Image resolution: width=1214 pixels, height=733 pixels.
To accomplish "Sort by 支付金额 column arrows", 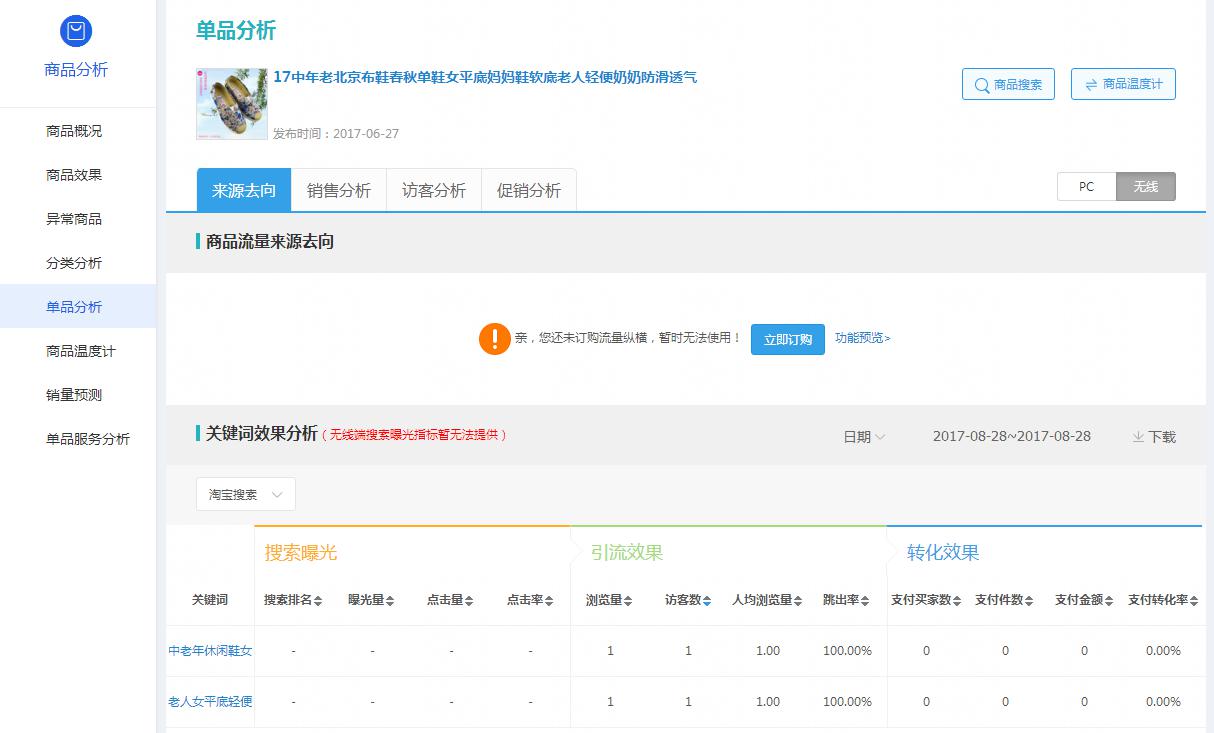I will pos(1110,601).
